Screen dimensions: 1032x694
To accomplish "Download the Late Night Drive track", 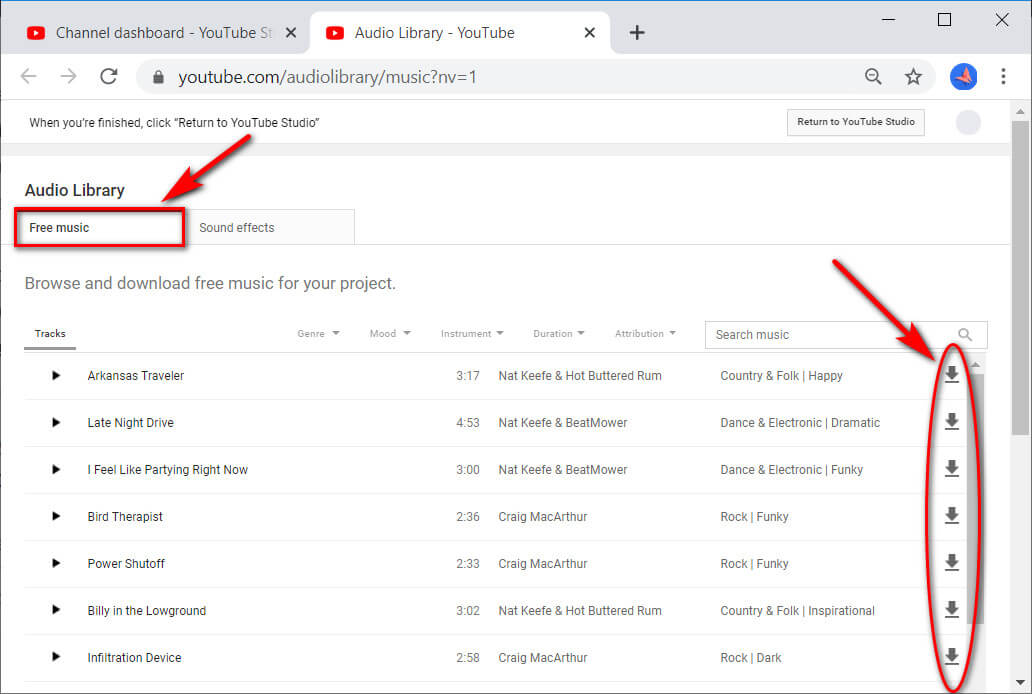I will [951, 422].
